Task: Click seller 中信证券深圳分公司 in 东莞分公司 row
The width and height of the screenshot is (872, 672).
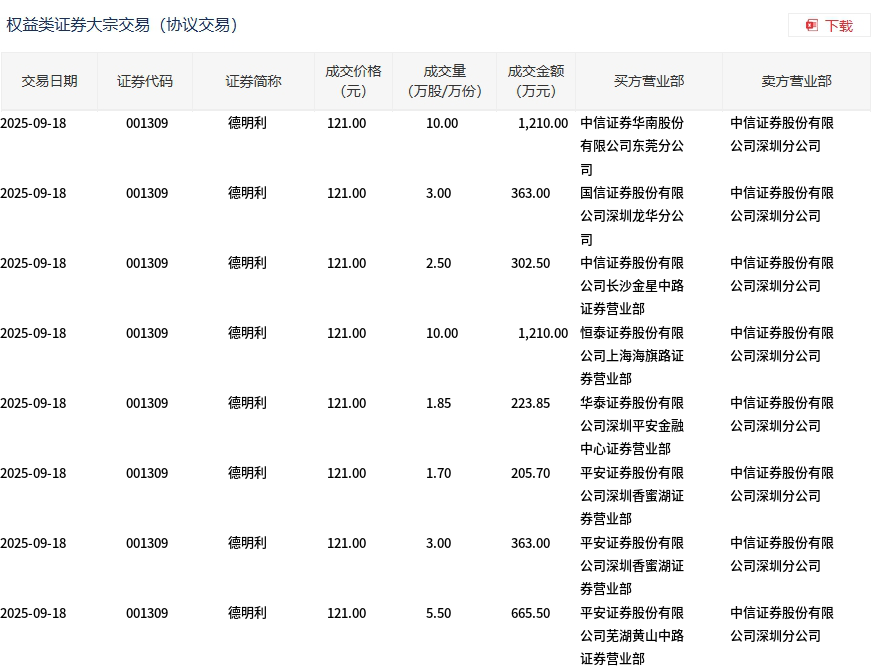Action: (781, 134)
